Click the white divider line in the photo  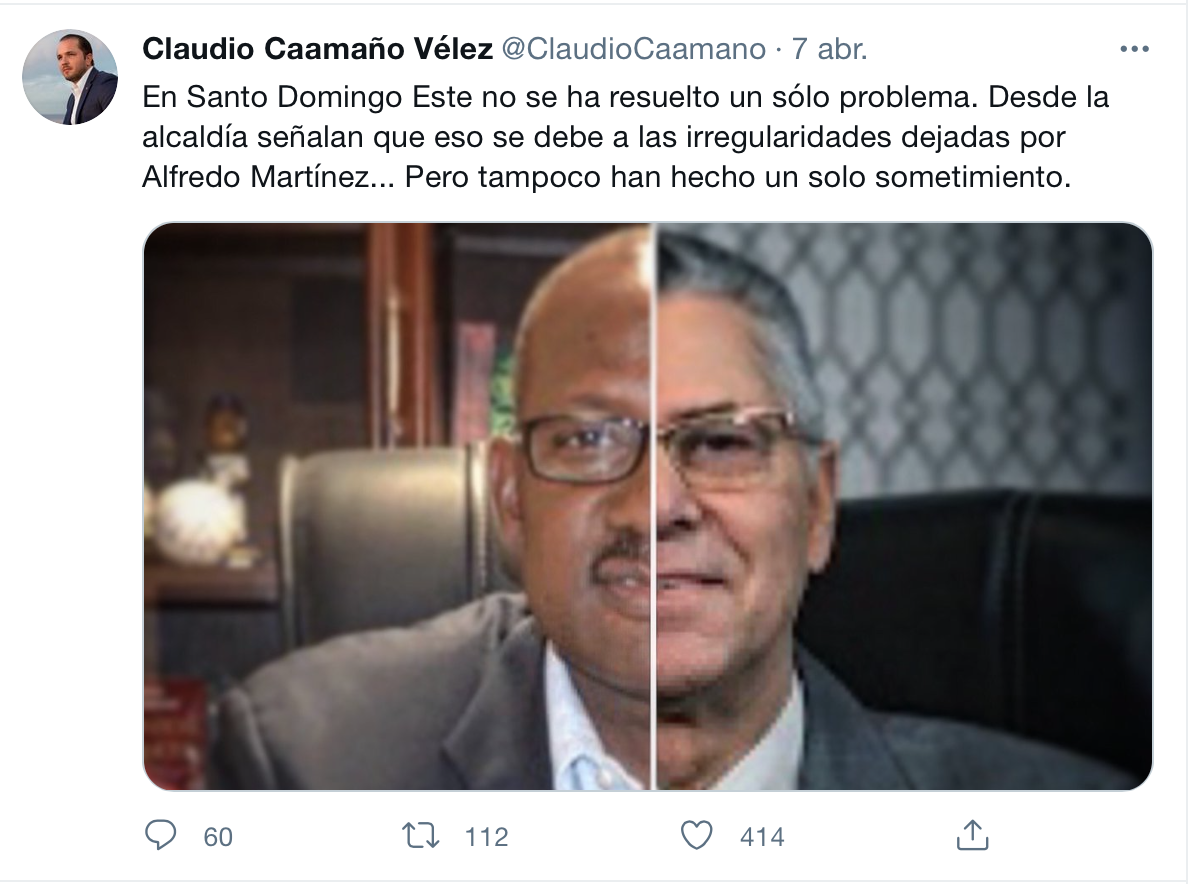coord(654,506)
